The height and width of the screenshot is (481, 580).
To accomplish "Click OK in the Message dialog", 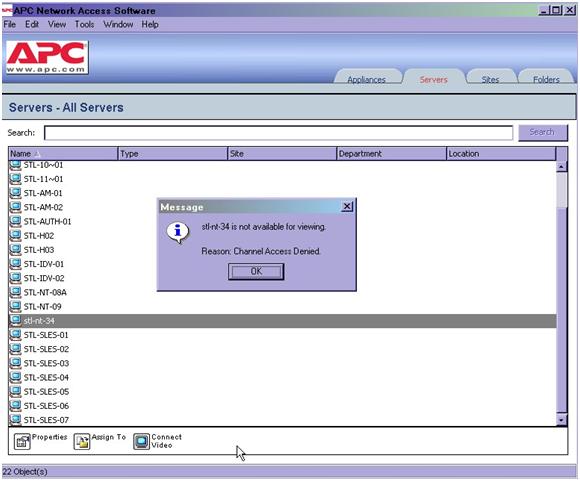I will (256, 271).
